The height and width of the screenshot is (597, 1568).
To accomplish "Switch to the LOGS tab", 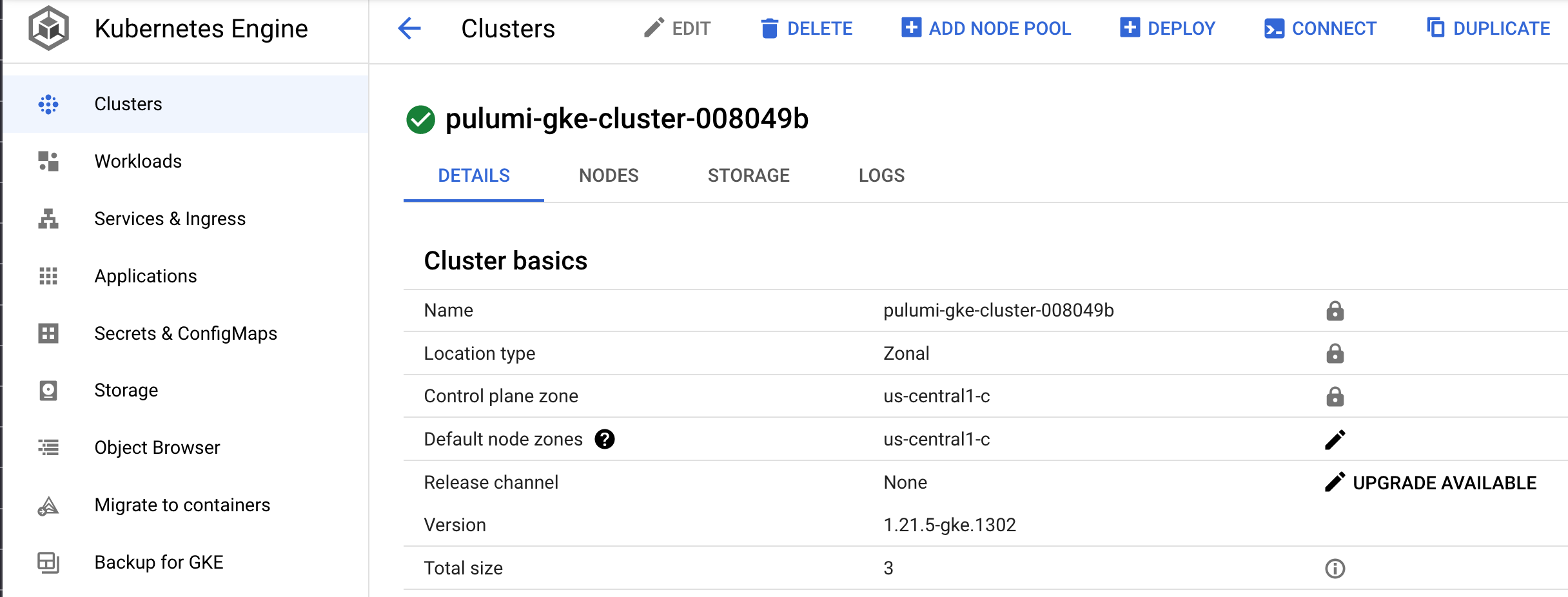I will click(x=881, y=176).
